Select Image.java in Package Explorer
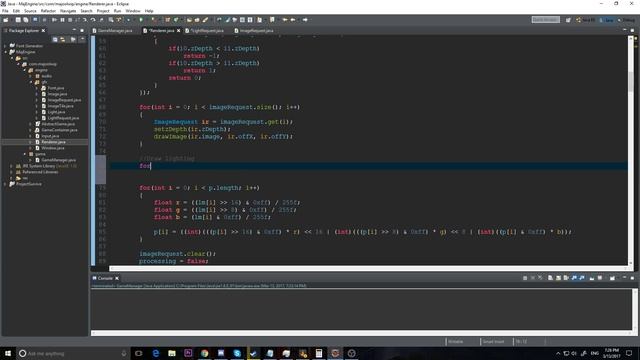This screenshot has width=640, height=360. click(x=57, y=94)
